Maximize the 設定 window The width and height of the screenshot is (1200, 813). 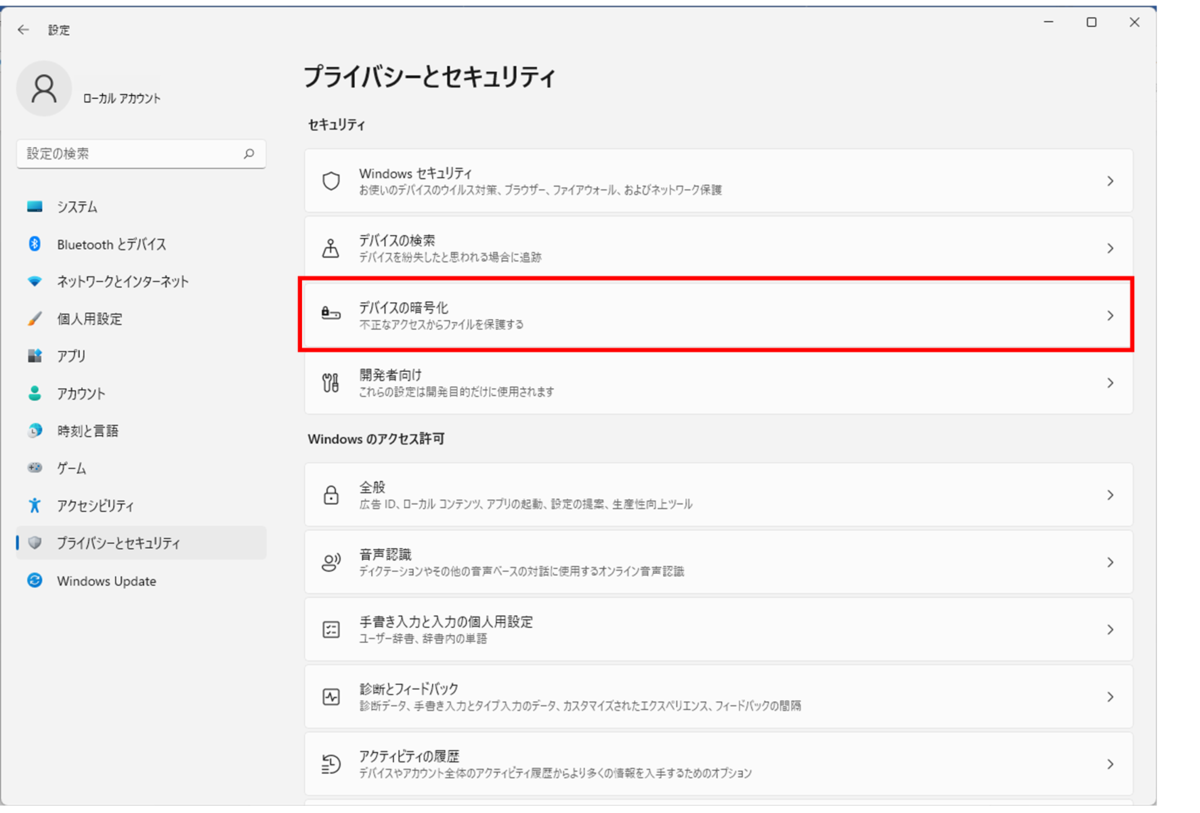click(1091, 22)
